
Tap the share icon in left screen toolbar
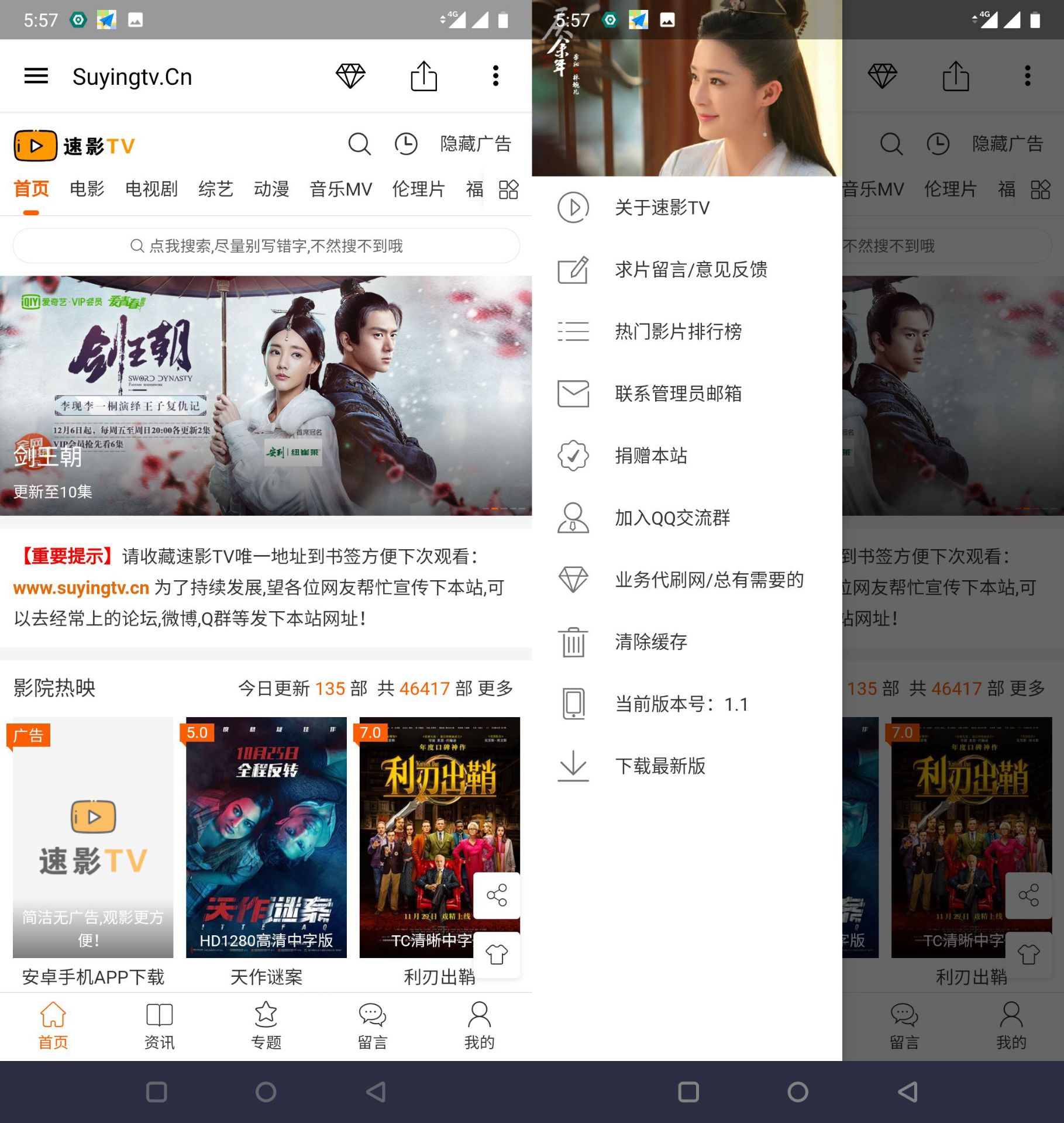coord(423,76)
